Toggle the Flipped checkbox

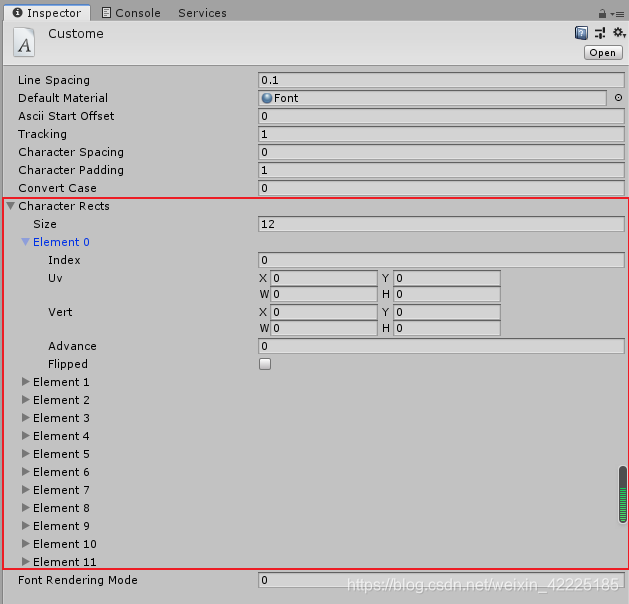coord(265,364)
